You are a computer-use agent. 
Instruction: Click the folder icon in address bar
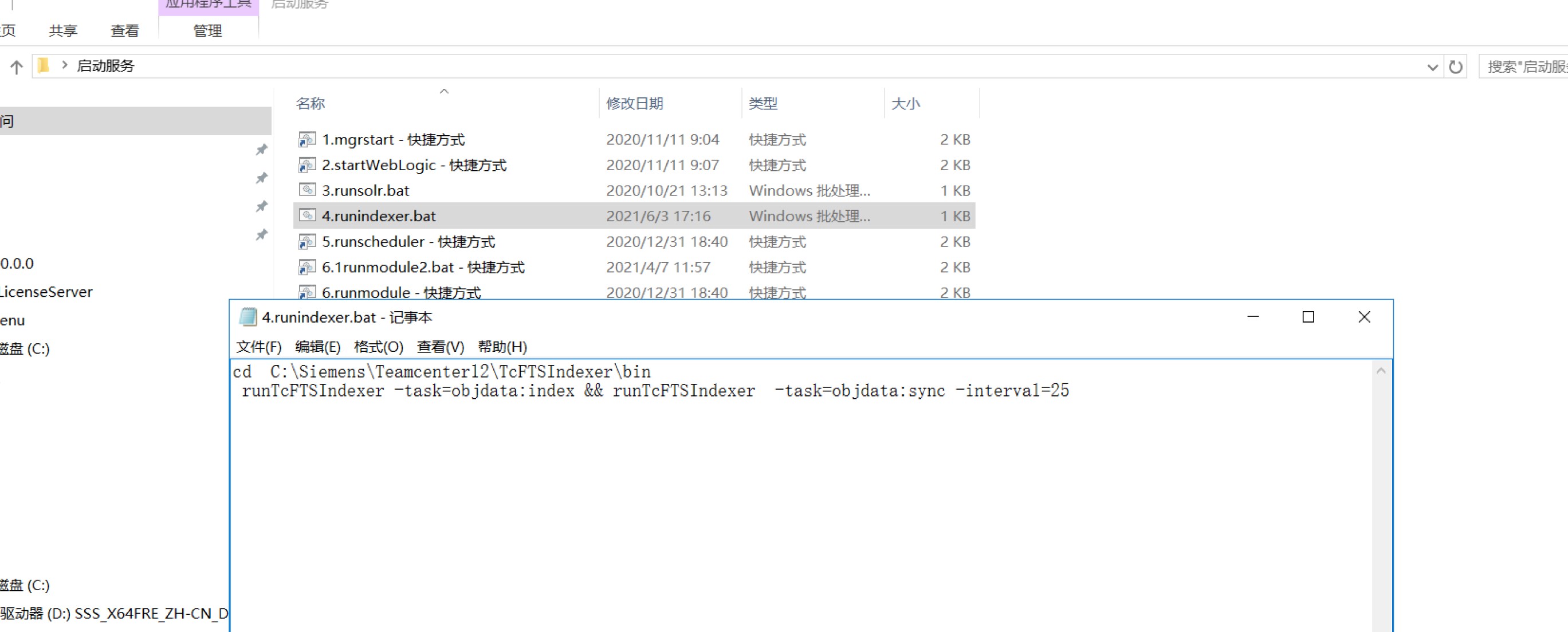point(43,65)
